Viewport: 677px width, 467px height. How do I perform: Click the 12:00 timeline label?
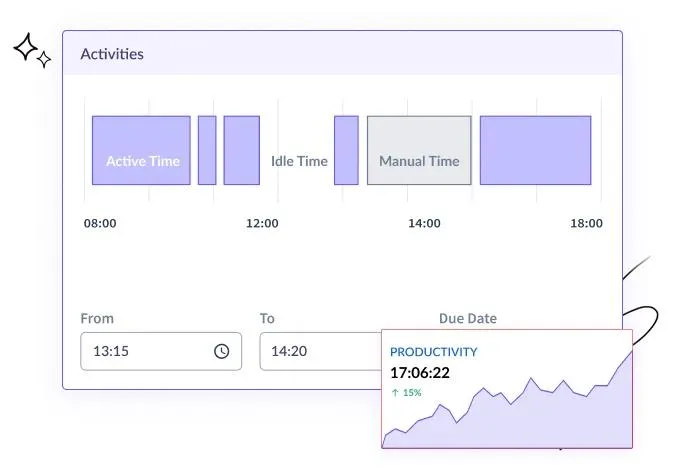coord(262,223)
